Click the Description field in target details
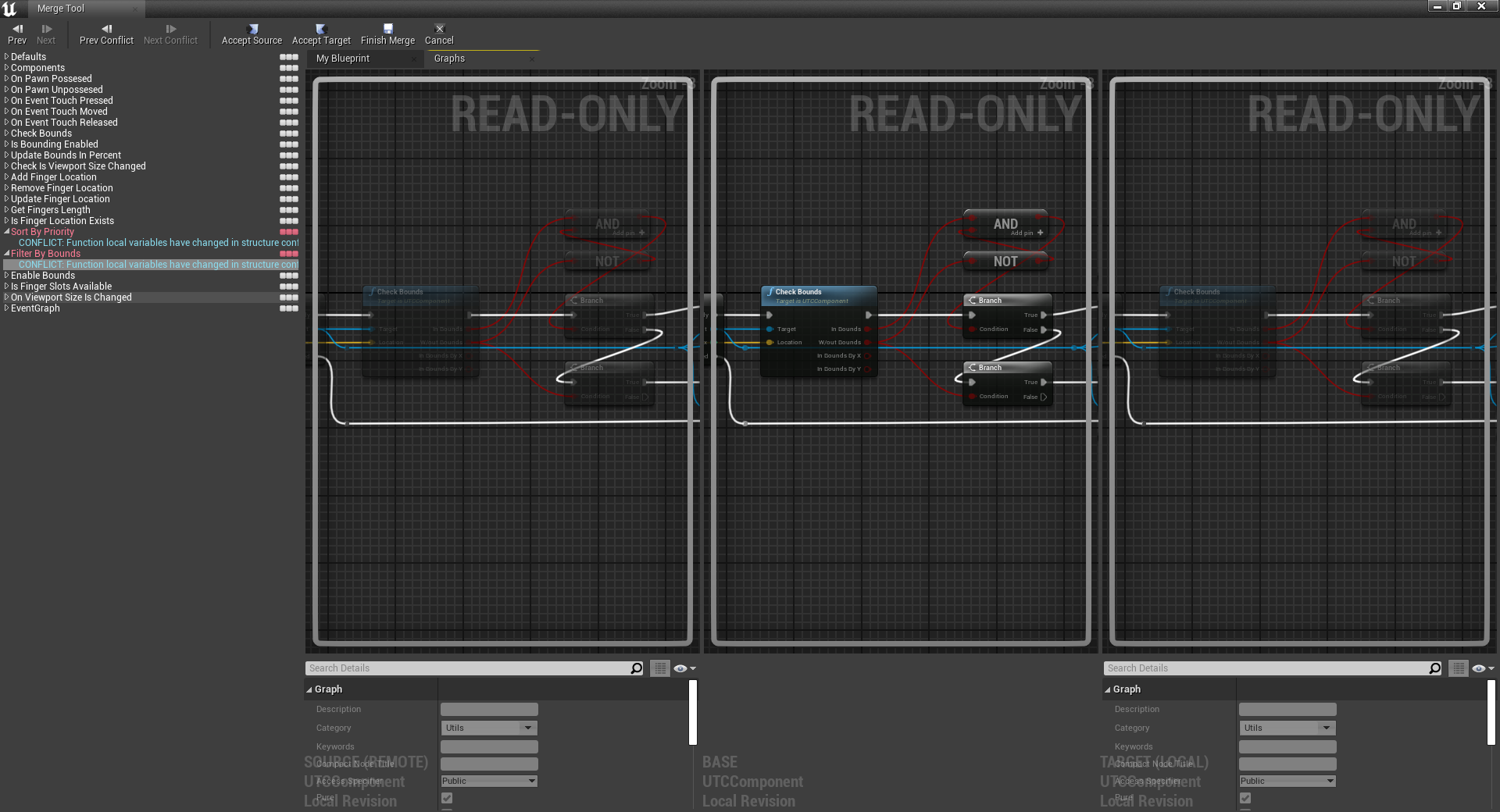 coord(1287,709)
